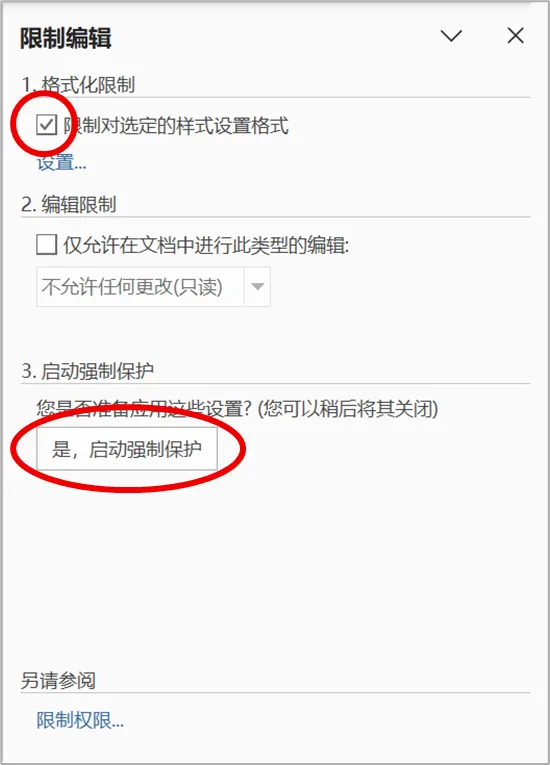Select the 2. 编辑限制 section heading
The width and height of the screenshot is (550, 765).
(x=68, y=204)
